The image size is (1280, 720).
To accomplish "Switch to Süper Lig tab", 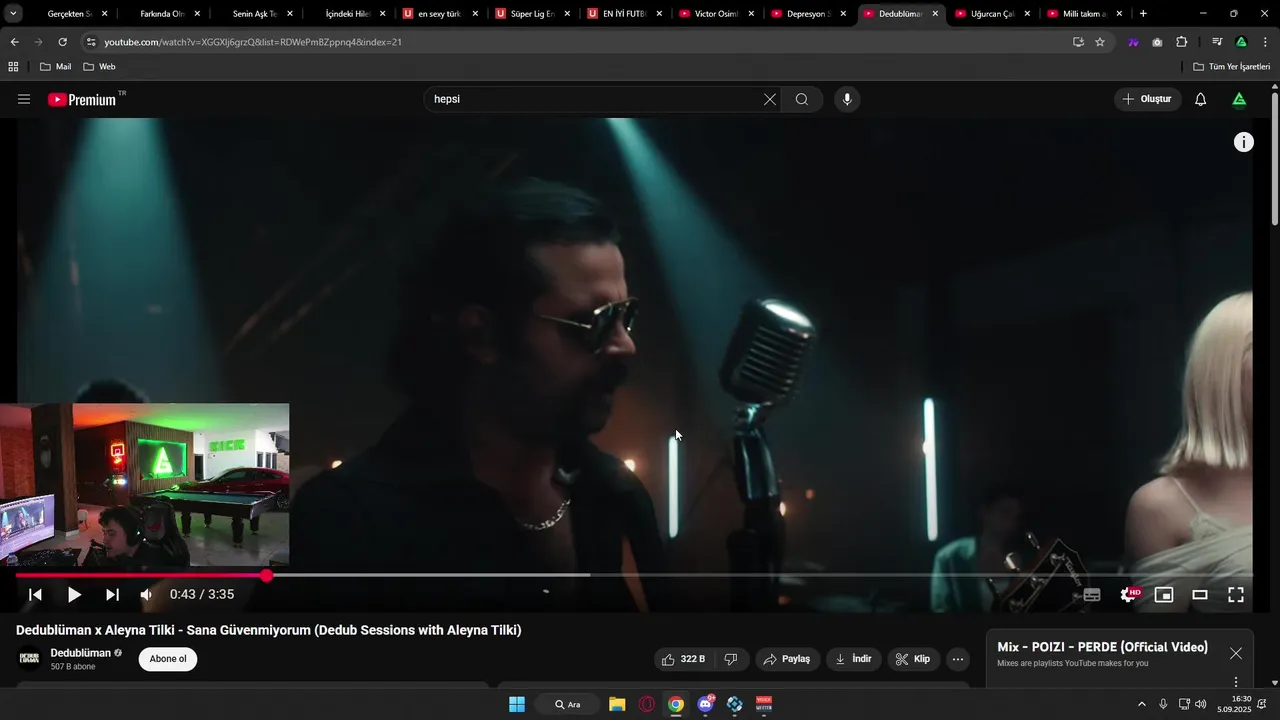I will coord(531,14).
